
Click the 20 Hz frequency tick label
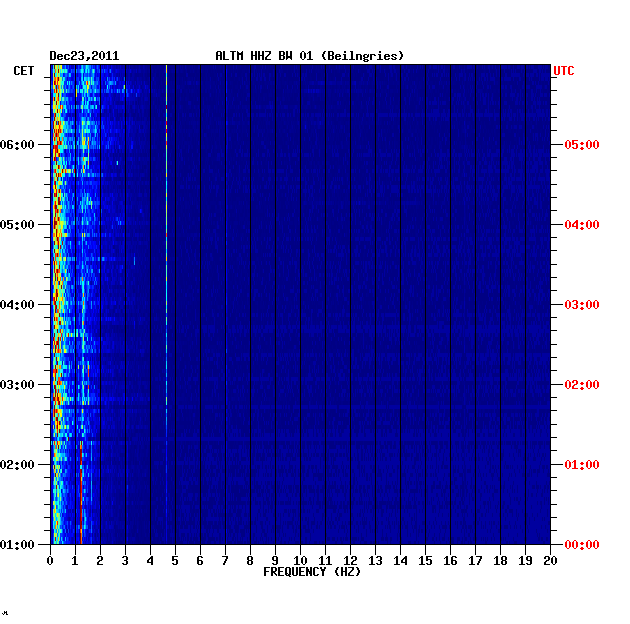tap(550, 561)
